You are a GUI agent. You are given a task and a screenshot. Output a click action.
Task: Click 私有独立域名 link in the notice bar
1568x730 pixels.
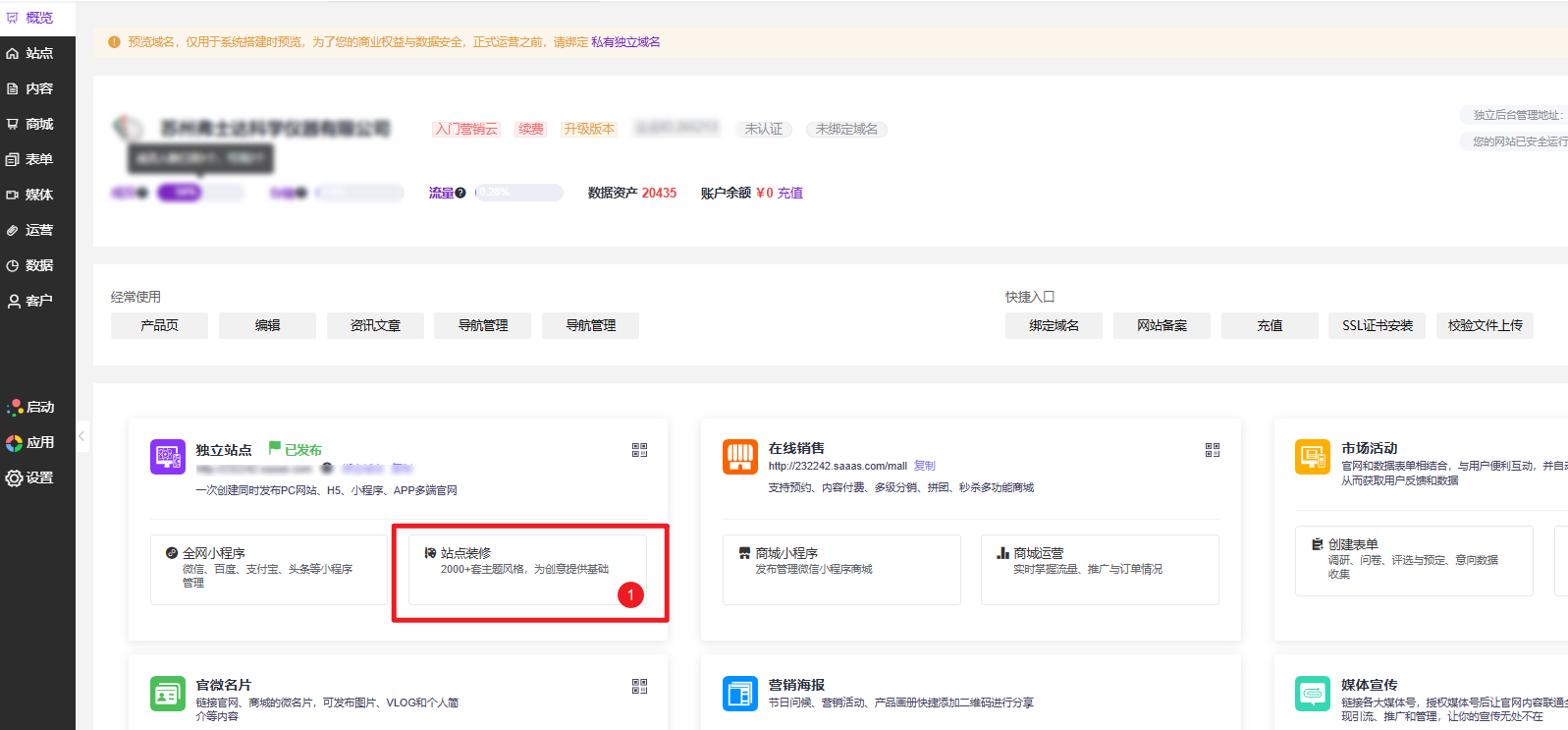[625, 42]
